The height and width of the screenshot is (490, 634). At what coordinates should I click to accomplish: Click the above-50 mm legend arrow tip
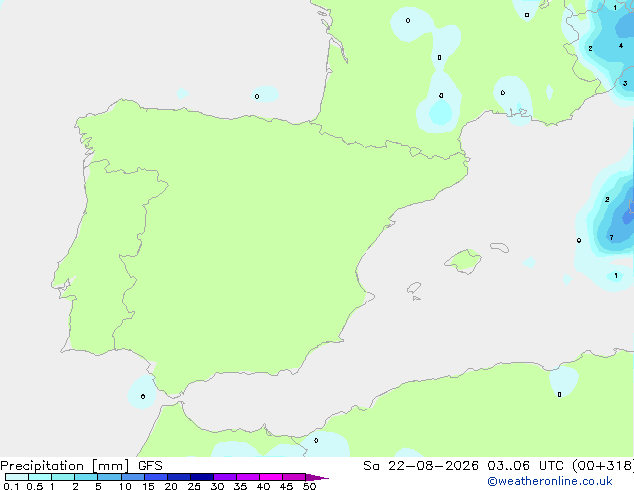317,477
